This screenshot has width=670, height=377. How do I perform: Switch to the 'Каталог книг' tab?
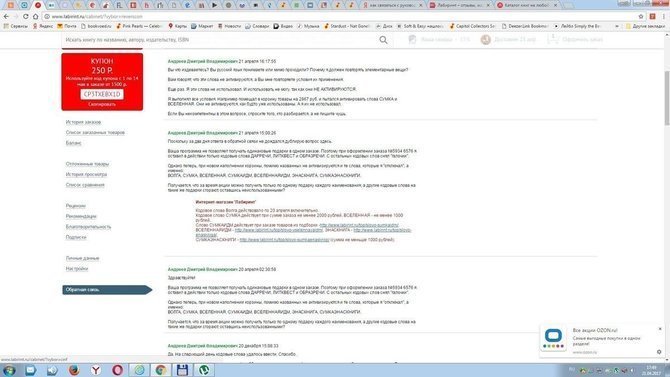pyautogui.click(x=526, y=5)
